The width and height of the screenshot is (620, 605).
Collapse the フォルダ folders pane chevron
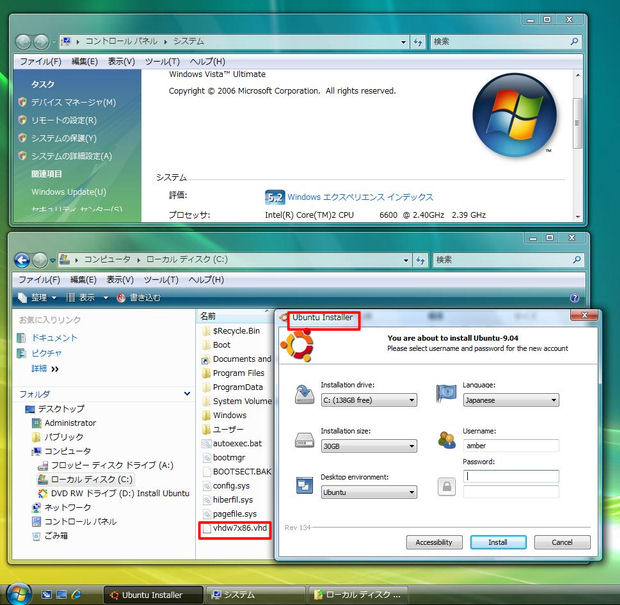coord(187,394)
